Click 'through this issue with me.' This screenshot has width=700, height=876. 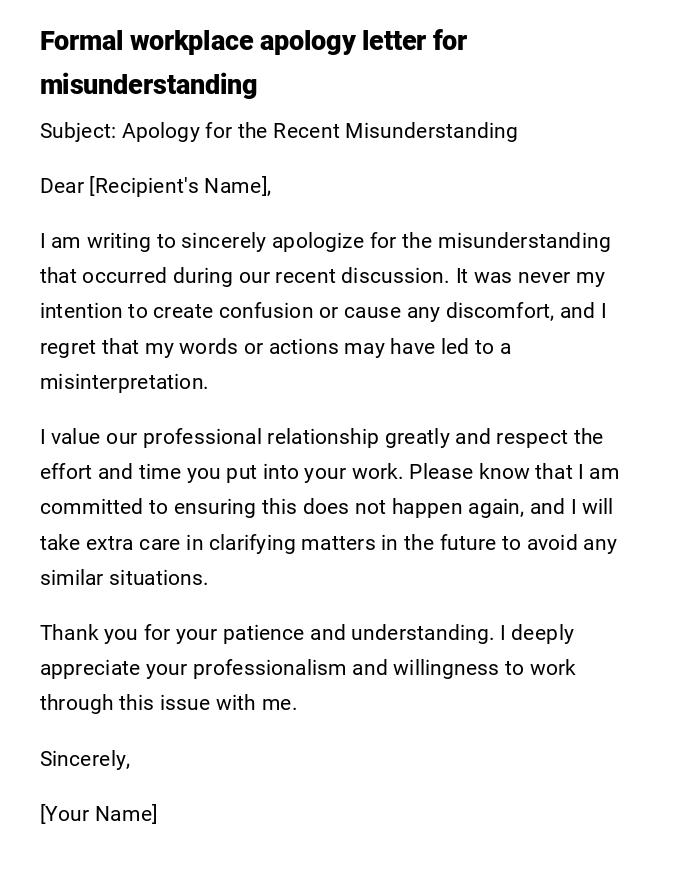tap(168, 703)
